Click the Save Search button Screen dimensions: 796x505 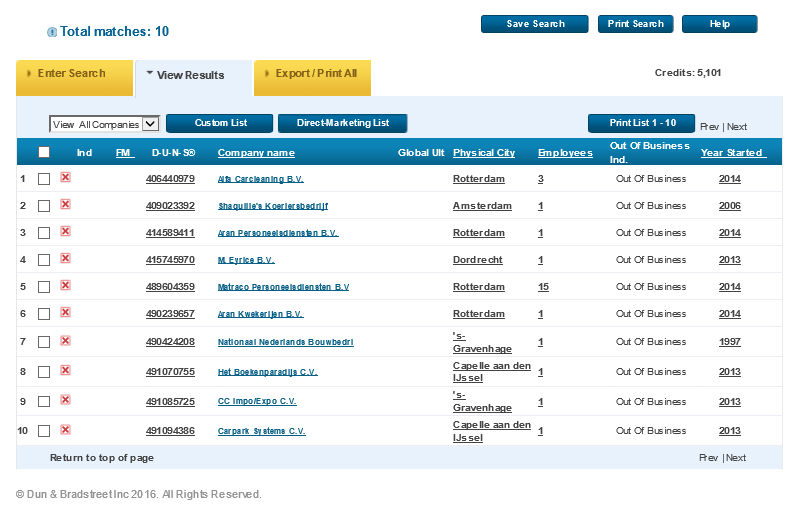(535, 24)
